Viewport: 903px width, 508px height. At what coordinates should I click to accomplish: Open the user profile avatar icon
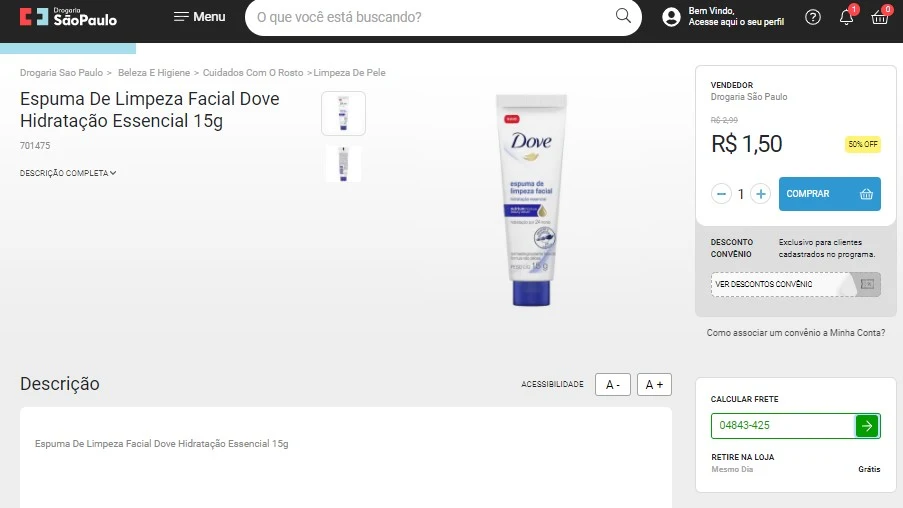(671, 17)
